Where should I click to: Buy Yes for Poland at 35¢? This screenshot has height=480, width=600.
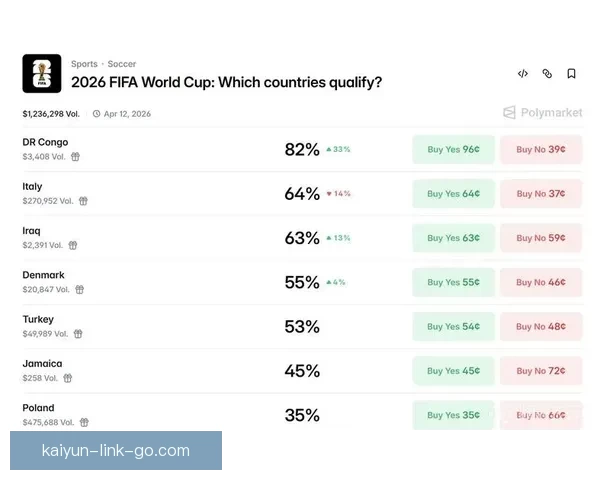tap(453, 415)
